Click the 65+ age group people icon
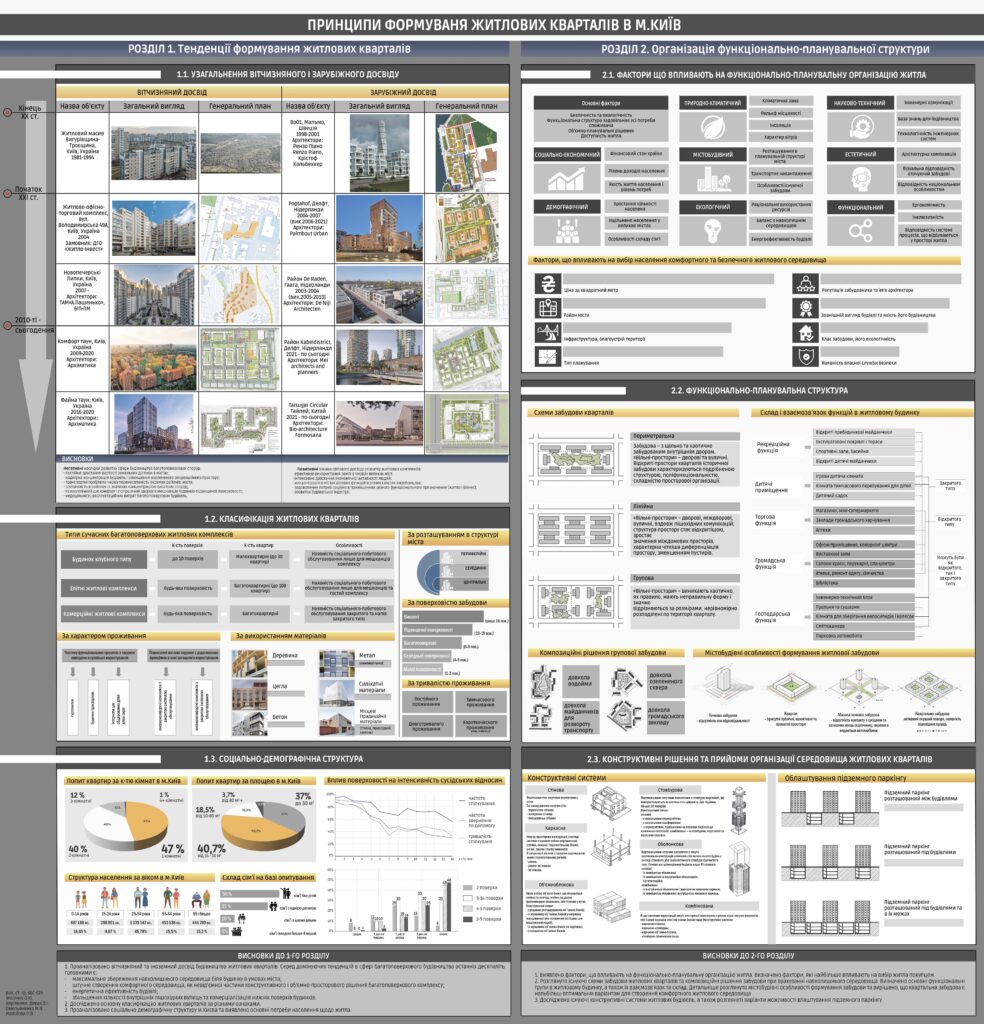 (202, 899)
